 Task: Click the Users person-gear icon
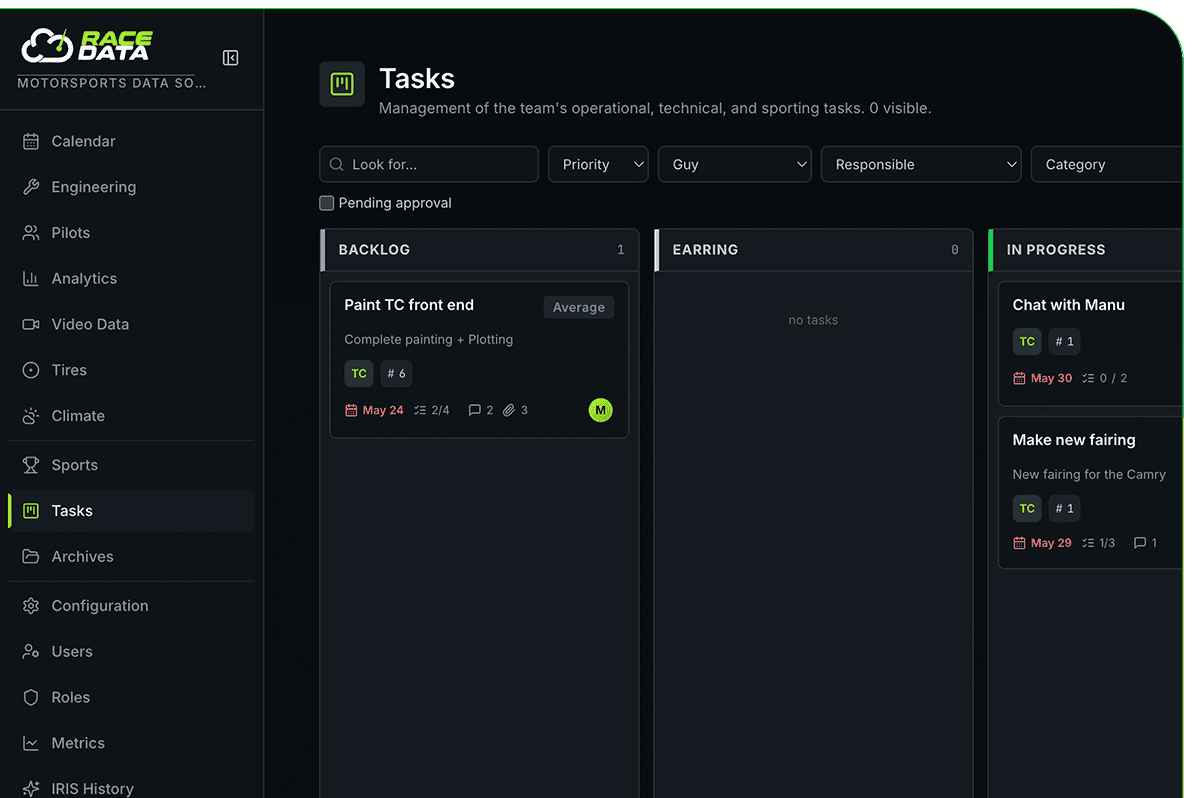point(30,652)
